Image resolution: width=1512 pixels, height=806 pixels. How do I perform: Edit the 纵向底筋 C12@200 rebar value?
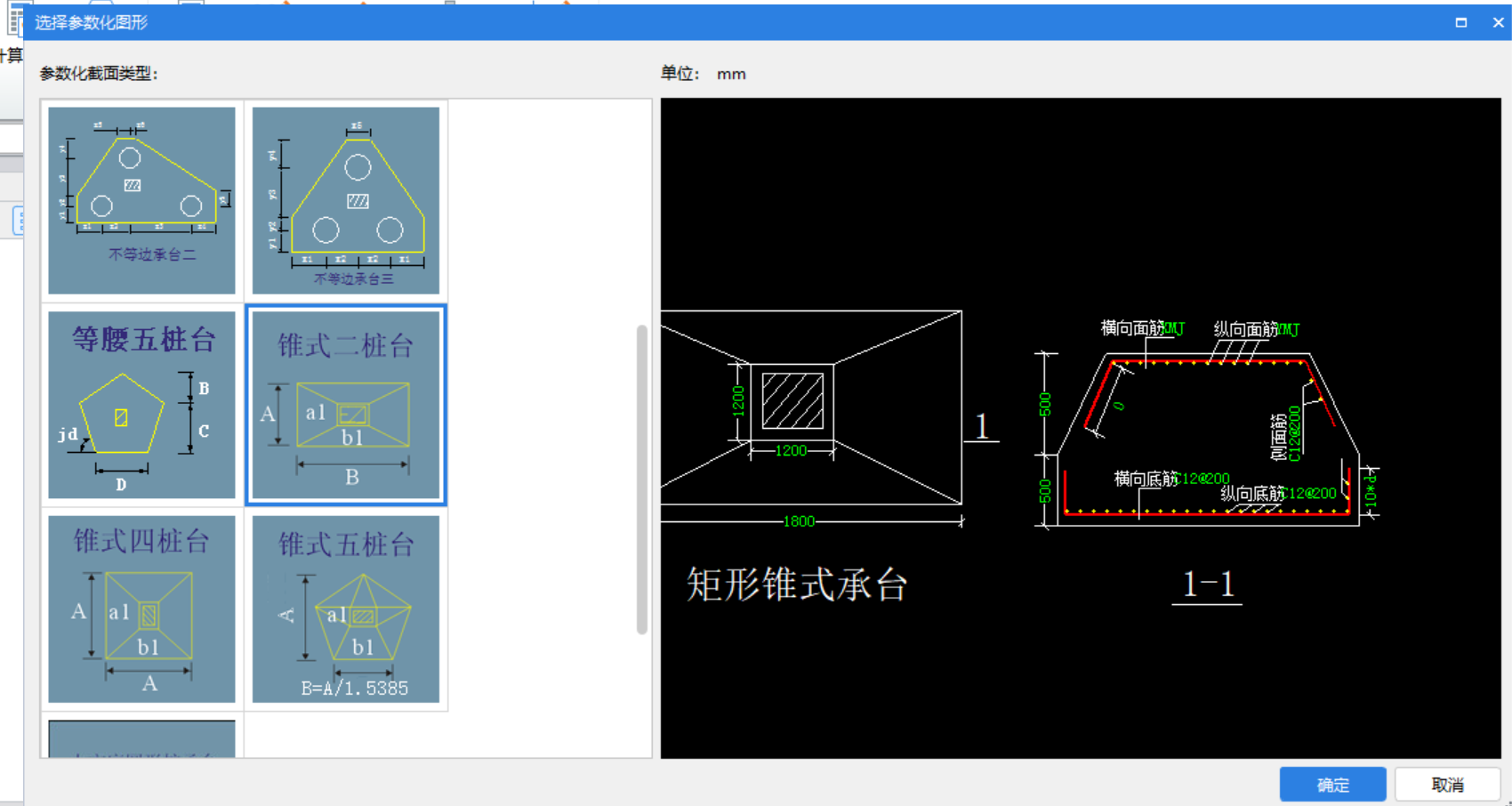tap(1310, 493)
